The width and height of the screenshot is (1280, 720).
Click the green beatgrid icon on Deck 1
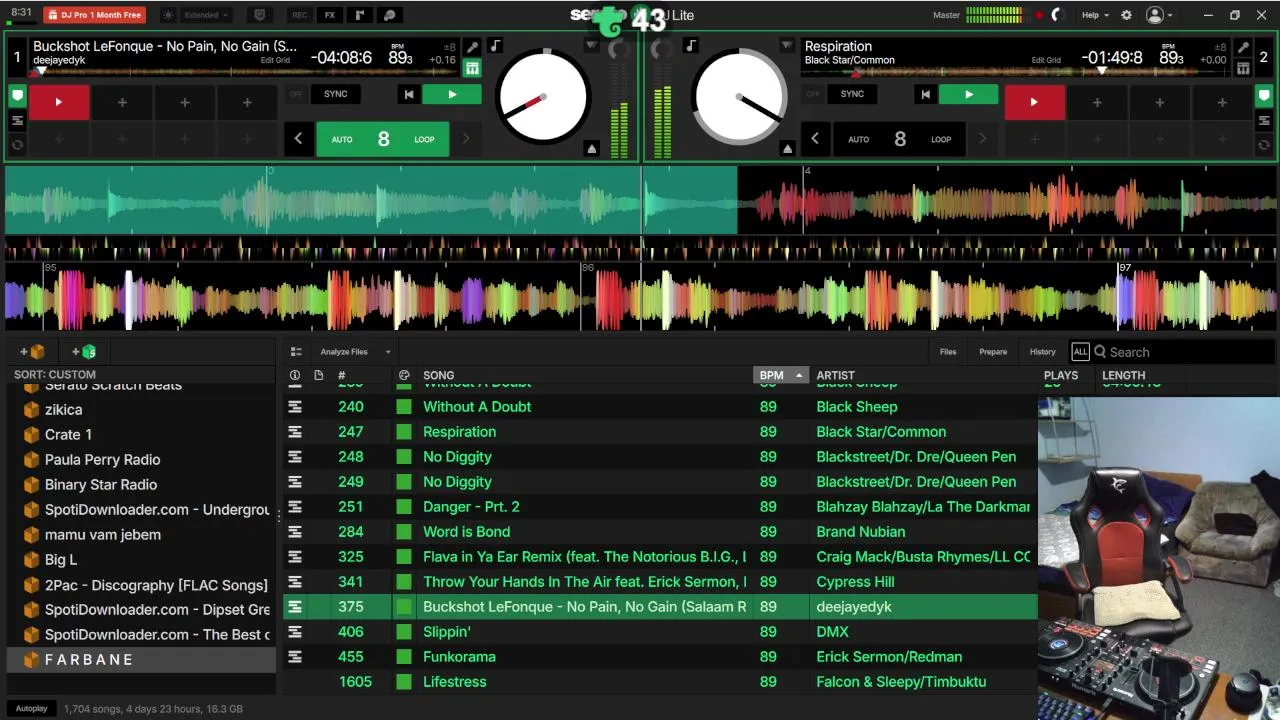(472, 68)
